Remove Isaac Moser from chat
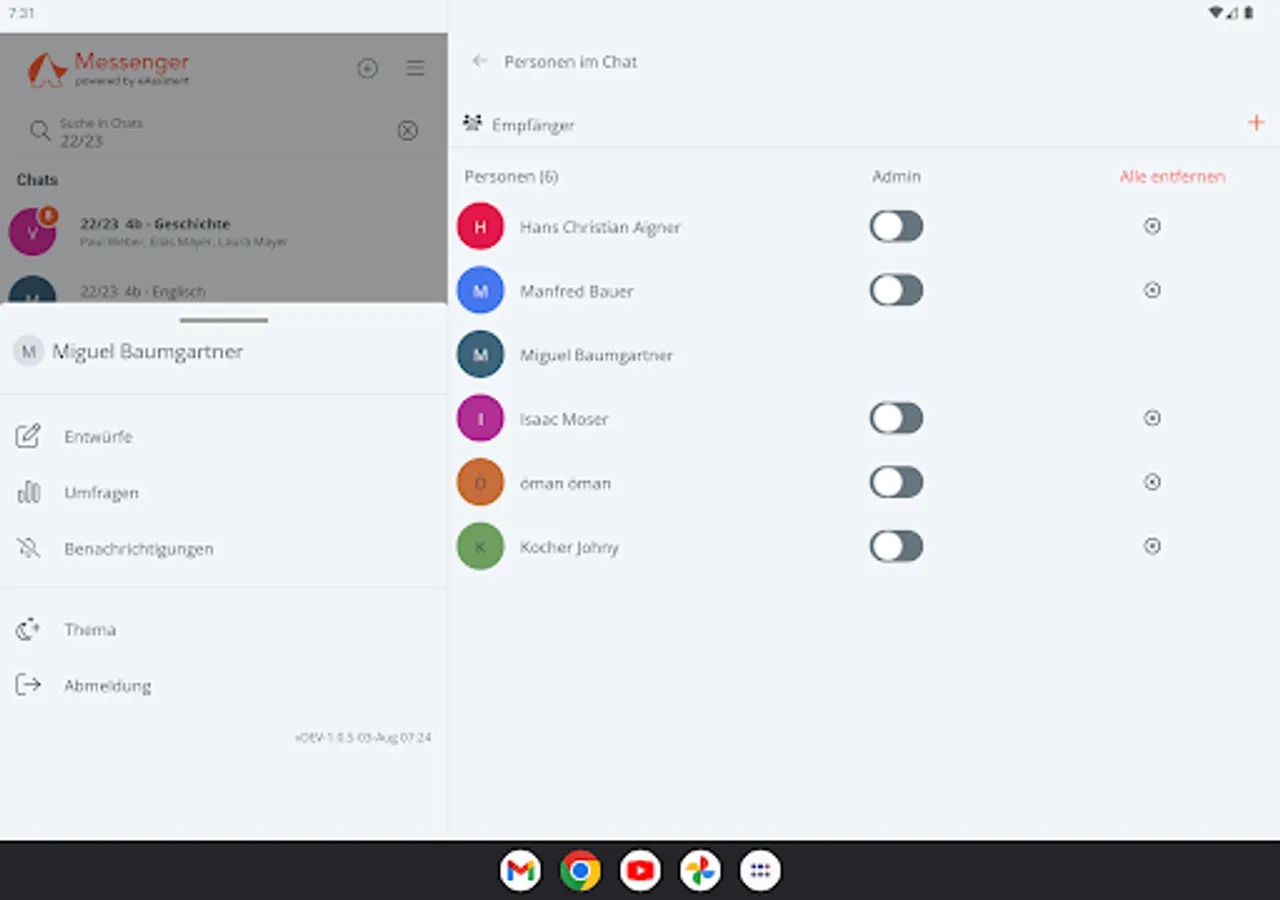 point(1152,418)
